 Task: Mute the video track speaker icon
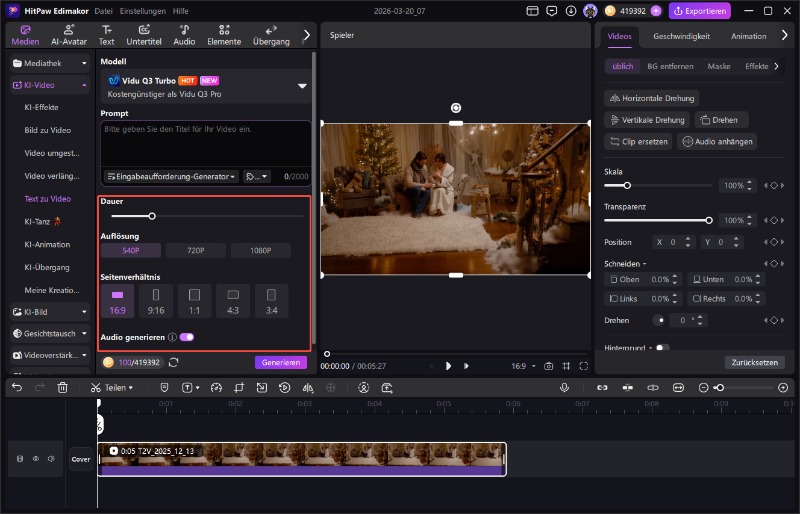tap(51, 459)
